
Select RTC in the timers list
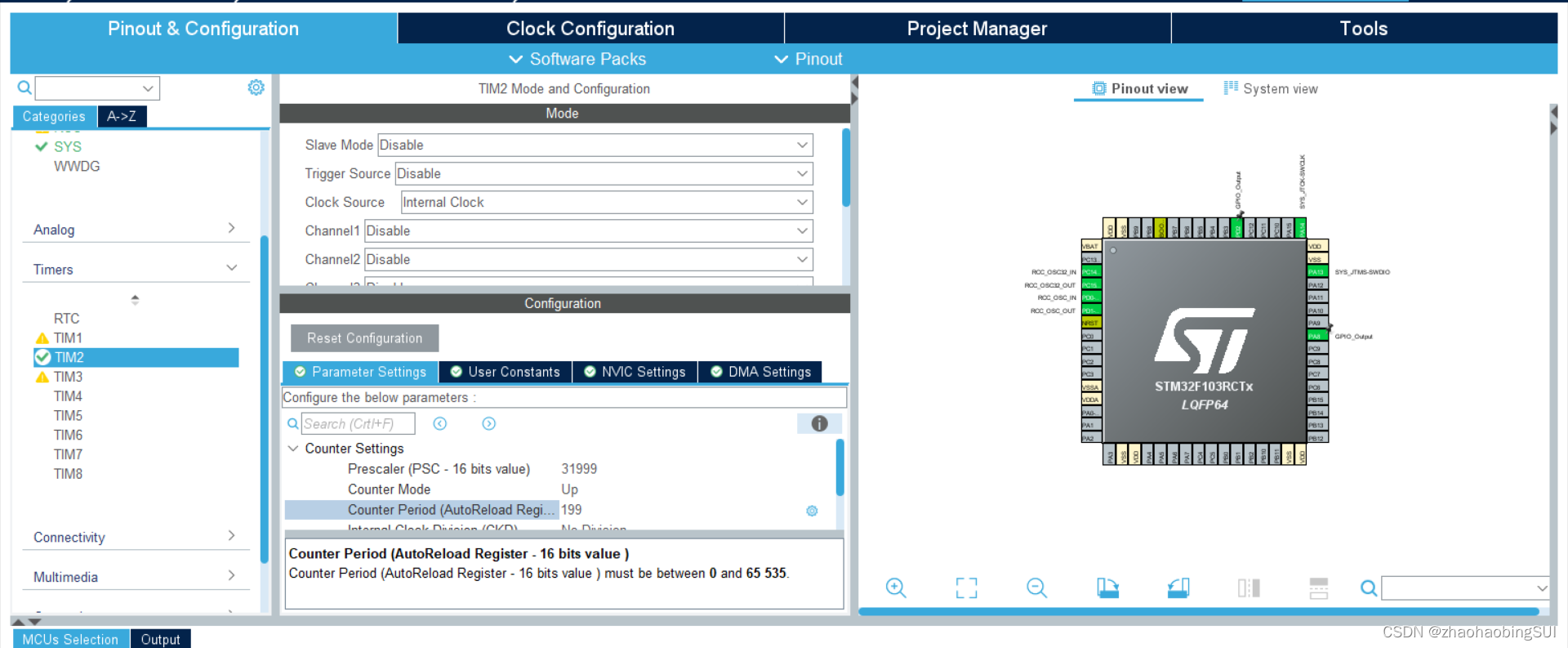coord(66,319)
